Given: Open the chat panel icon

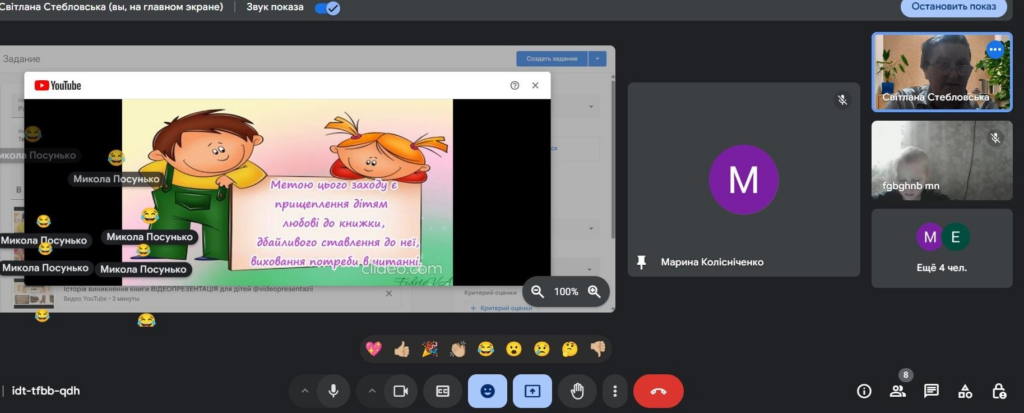Looking at the screenshot, I should [932, 391].
